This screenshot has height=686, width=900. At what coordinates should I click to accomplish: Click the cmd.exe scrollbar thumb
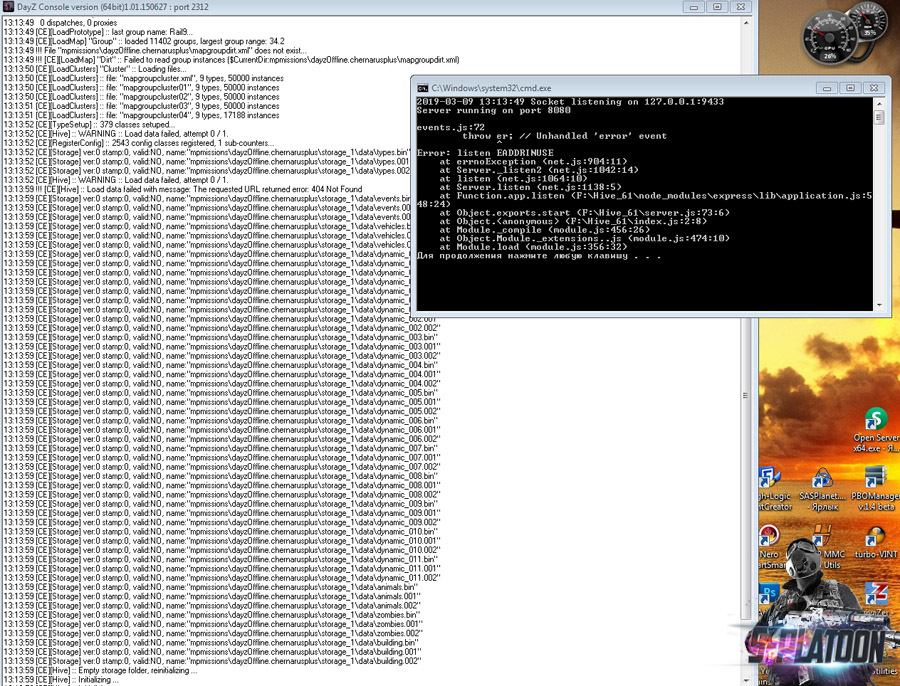879,117
